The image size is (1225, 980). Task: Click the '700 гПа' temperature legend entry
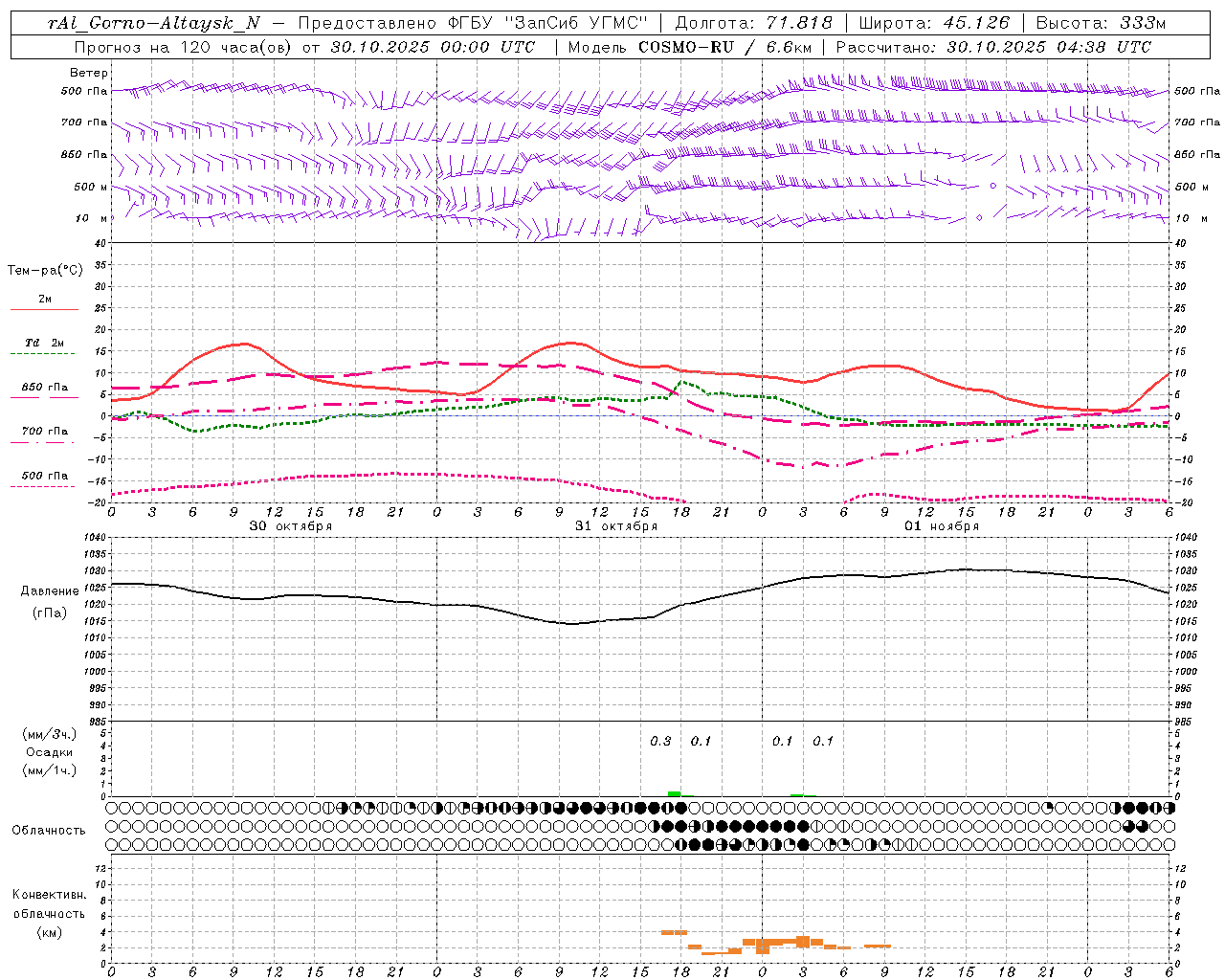(45, 432)
